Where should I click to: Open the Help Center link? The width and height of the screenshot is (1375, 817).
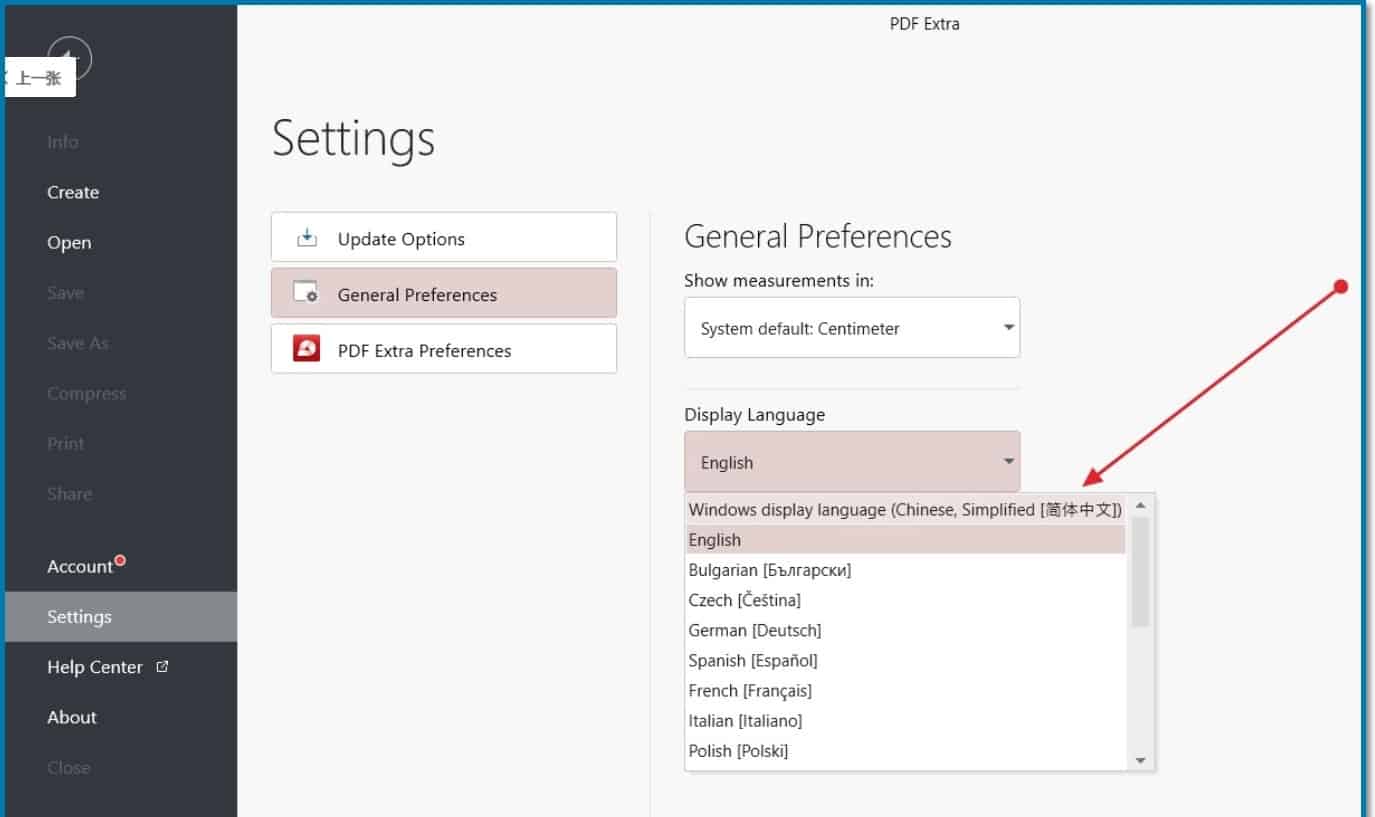tap(95, 667)
